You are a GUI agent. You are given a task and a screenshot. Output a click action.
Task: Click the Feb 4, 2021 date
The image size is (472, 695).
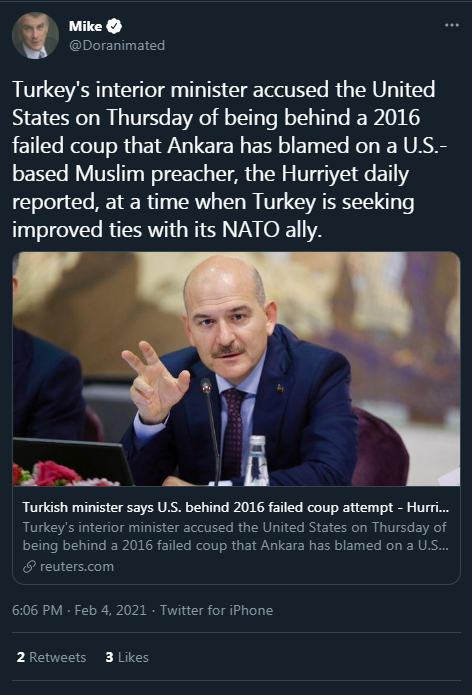point(110,610)
